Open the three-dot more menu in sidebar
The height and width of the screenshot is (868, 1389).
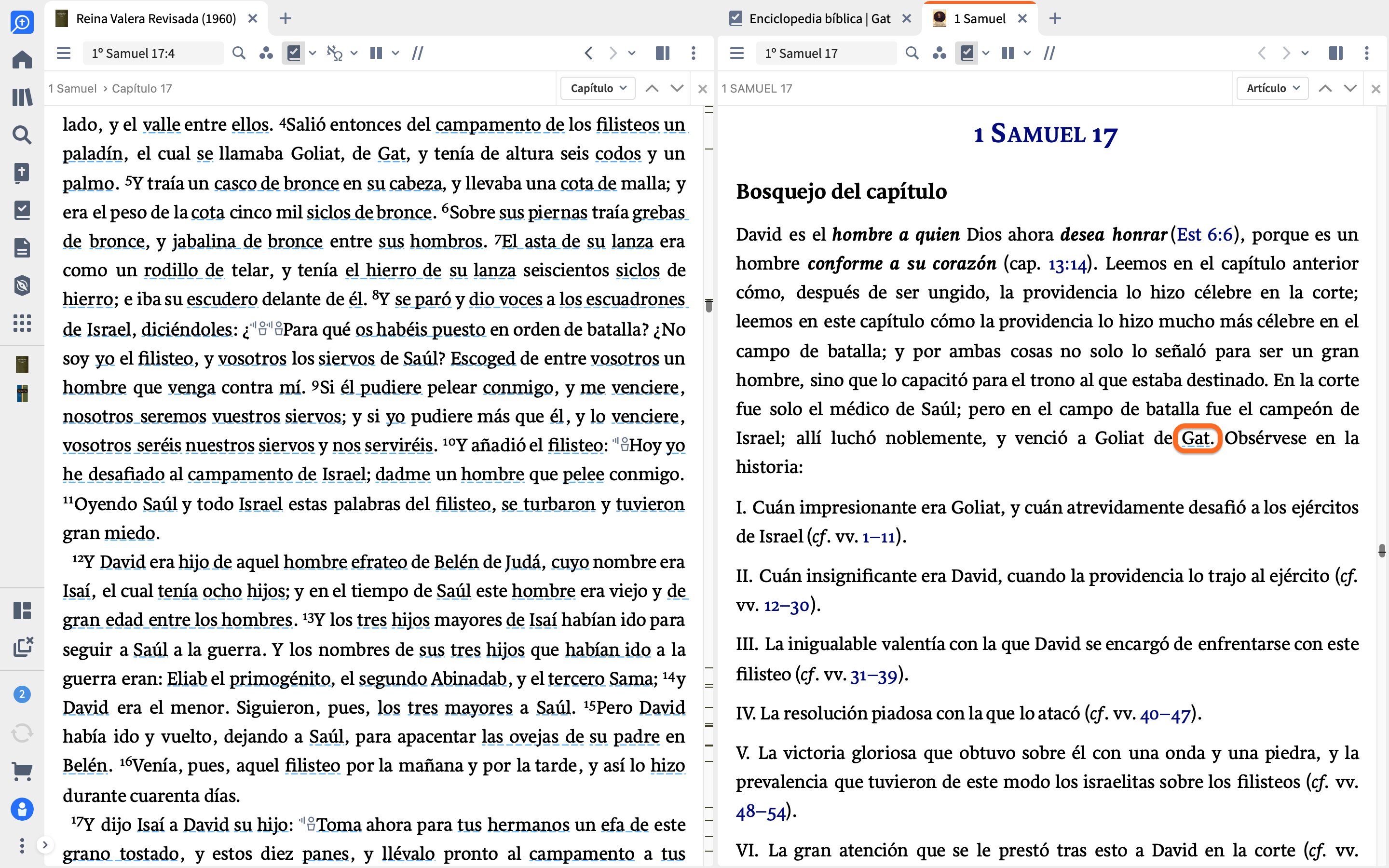click(22, 845)
